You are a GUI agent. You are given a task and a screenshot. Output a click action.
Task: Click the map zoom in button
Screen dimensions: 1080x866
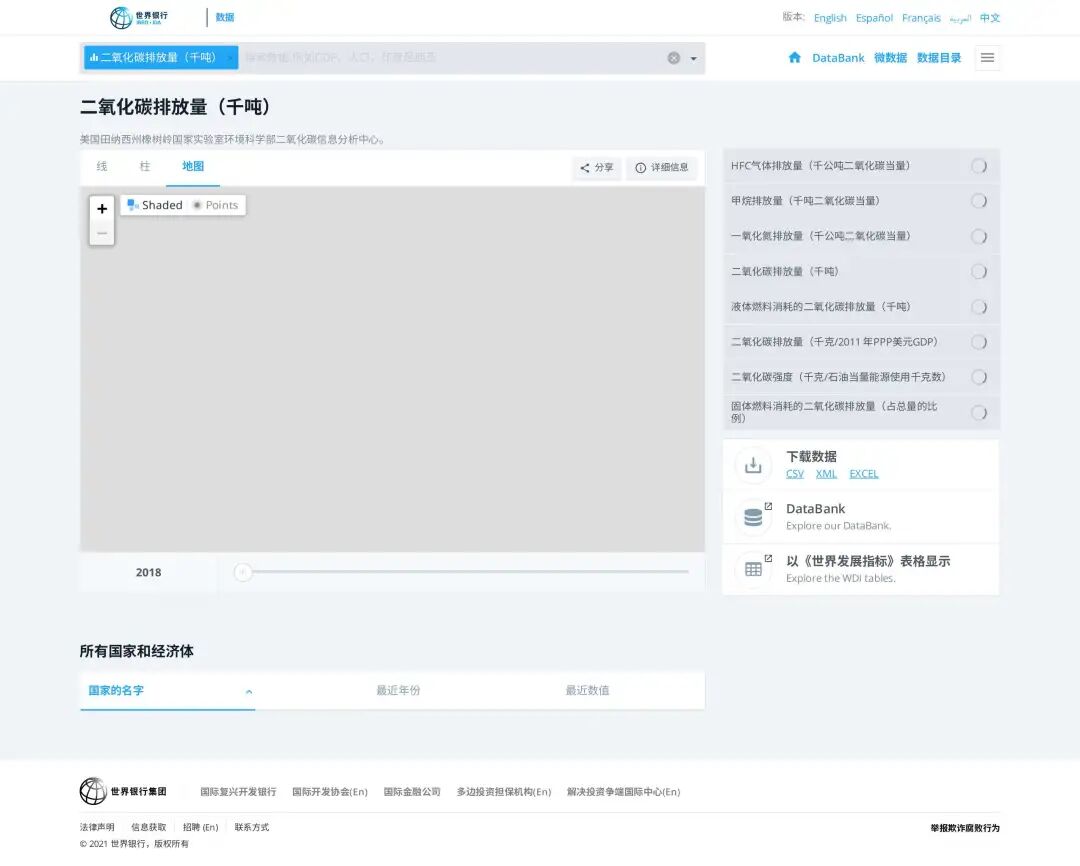point(101,209)
